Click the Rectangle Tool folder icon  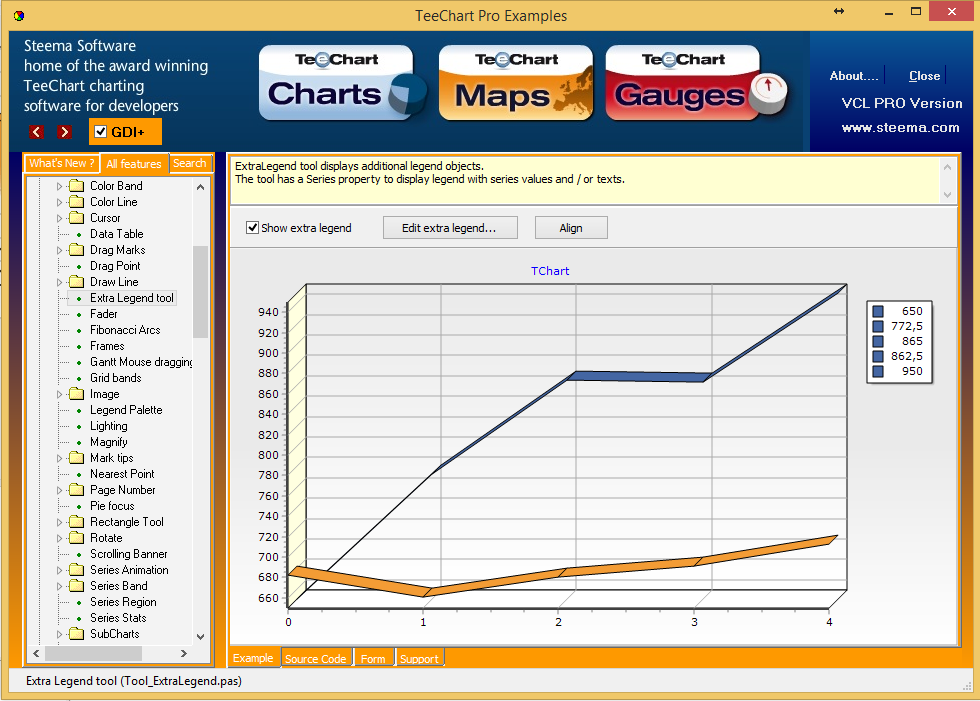click(x=76, y=522)
